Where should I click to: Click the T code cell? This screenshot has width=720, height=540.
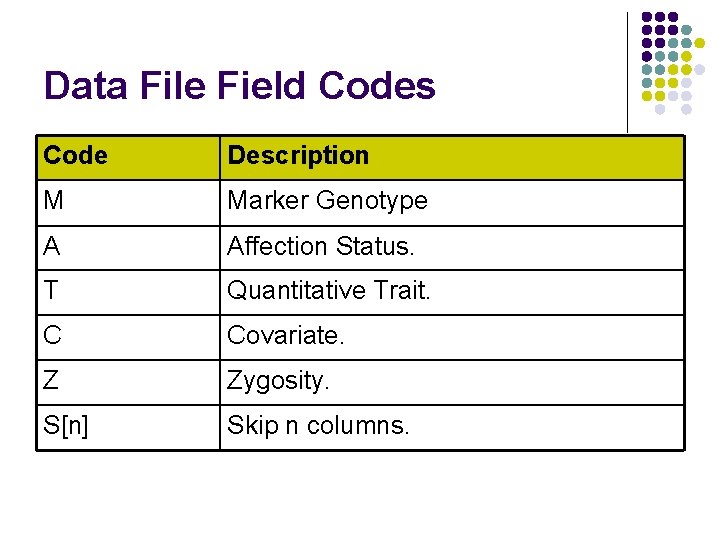pyautogui.click(x=128, y=292)
